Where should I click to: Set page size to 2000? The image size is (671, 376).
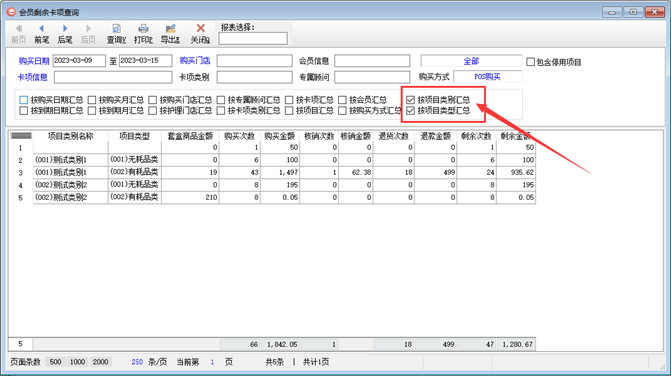[x=101, y=362]
